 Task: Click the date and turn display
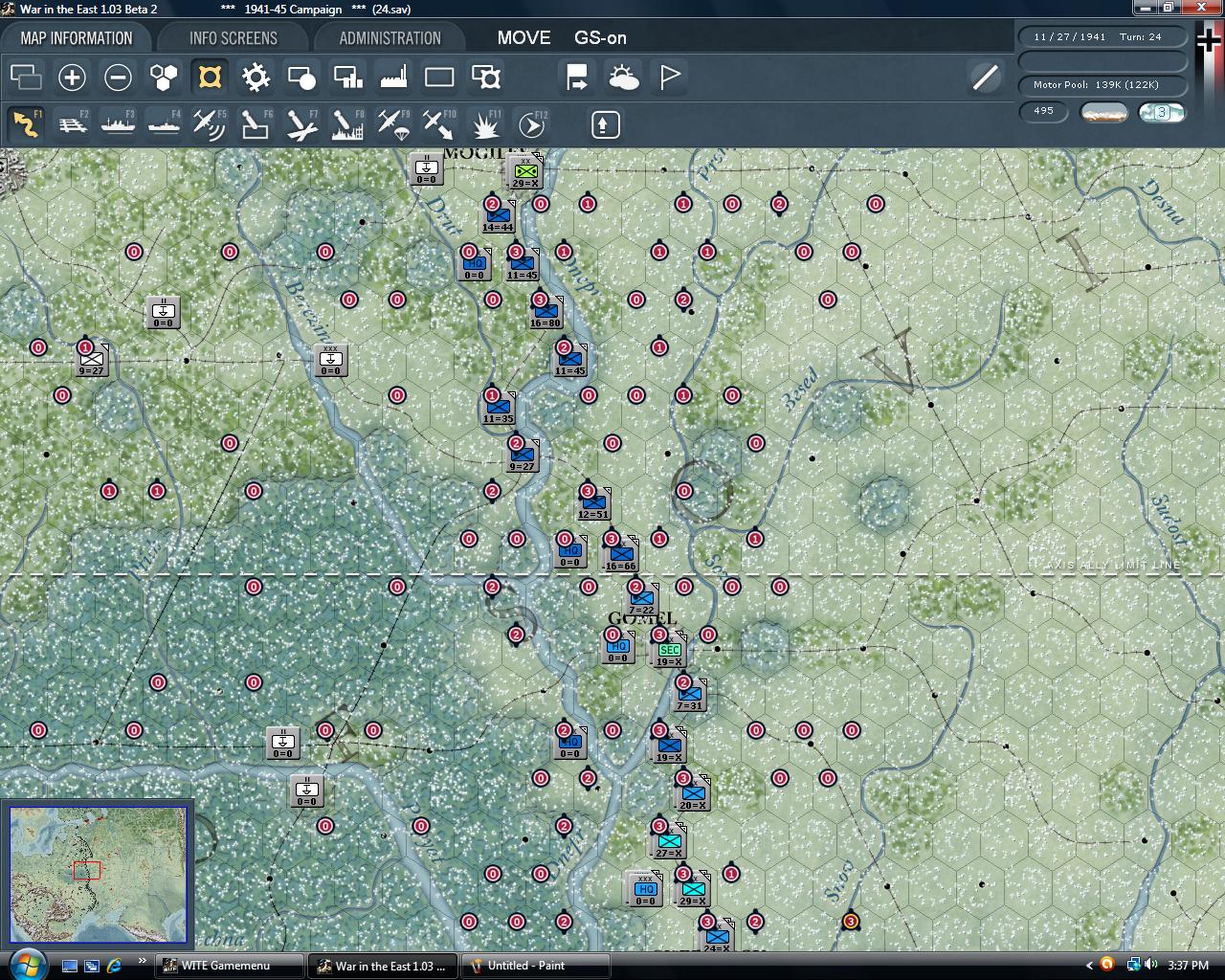(x=1102, y=36)
